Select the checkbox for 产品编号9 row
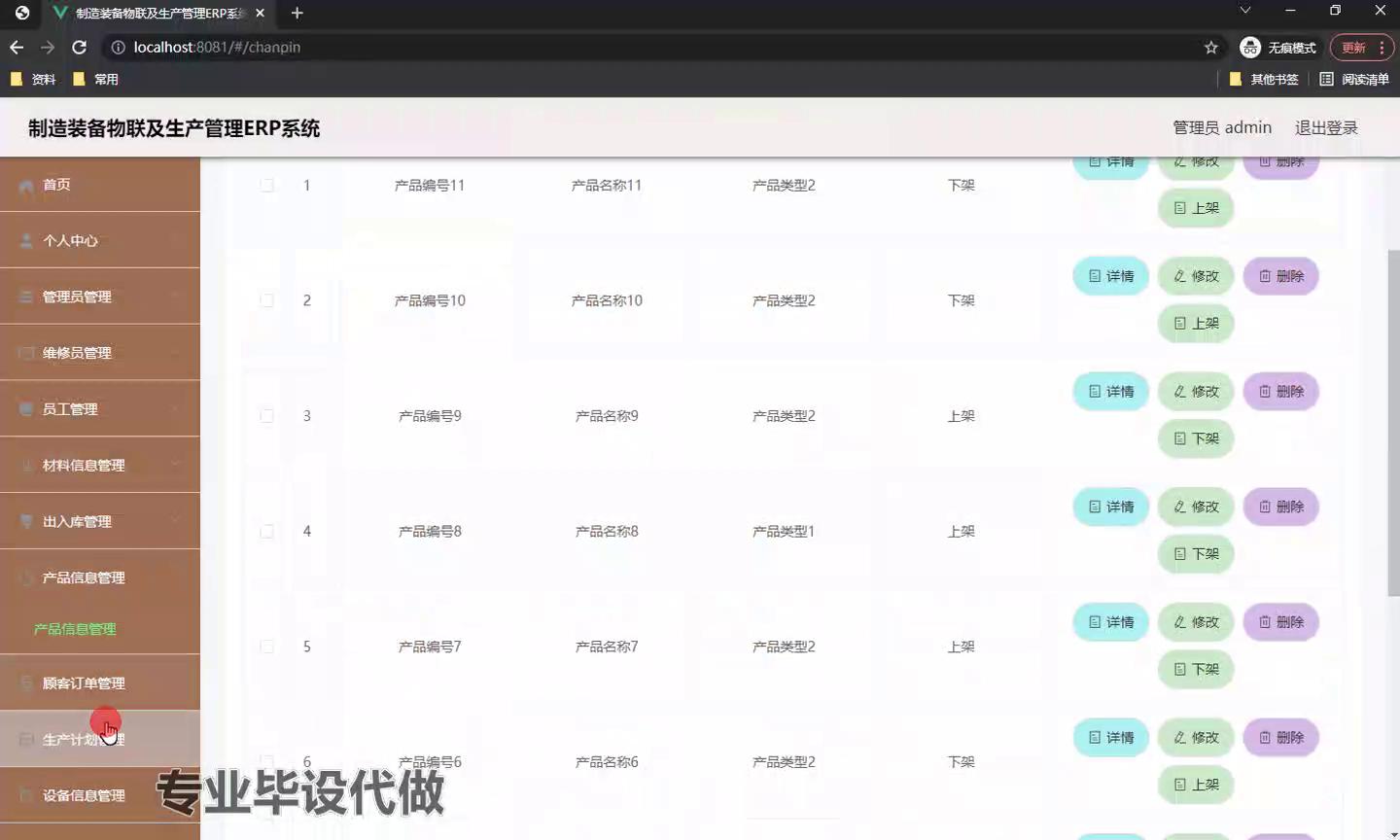 pyautogui.click(x=266, y=416)
